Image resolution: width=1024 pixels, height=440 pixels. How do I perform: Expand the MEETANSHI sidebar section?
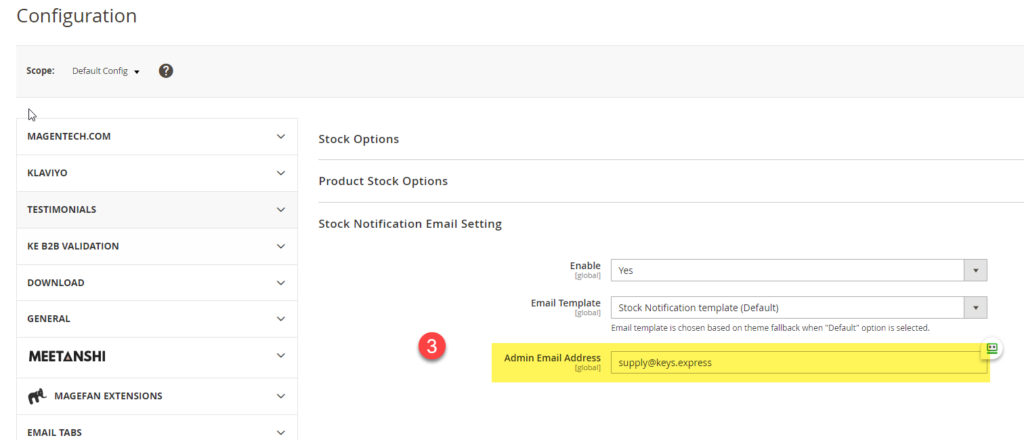point(157,356)
